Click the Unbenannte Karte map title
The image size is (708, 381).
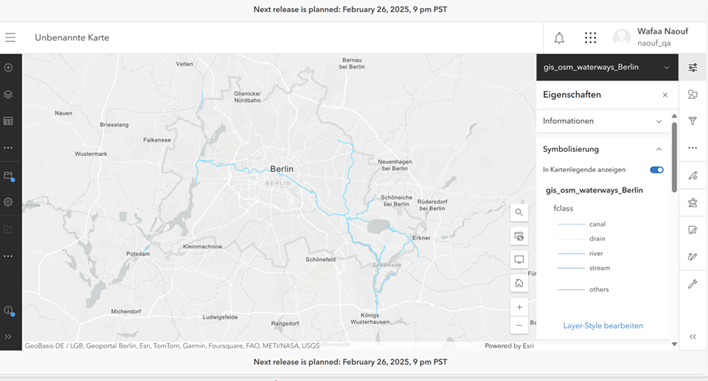point(72,37)
